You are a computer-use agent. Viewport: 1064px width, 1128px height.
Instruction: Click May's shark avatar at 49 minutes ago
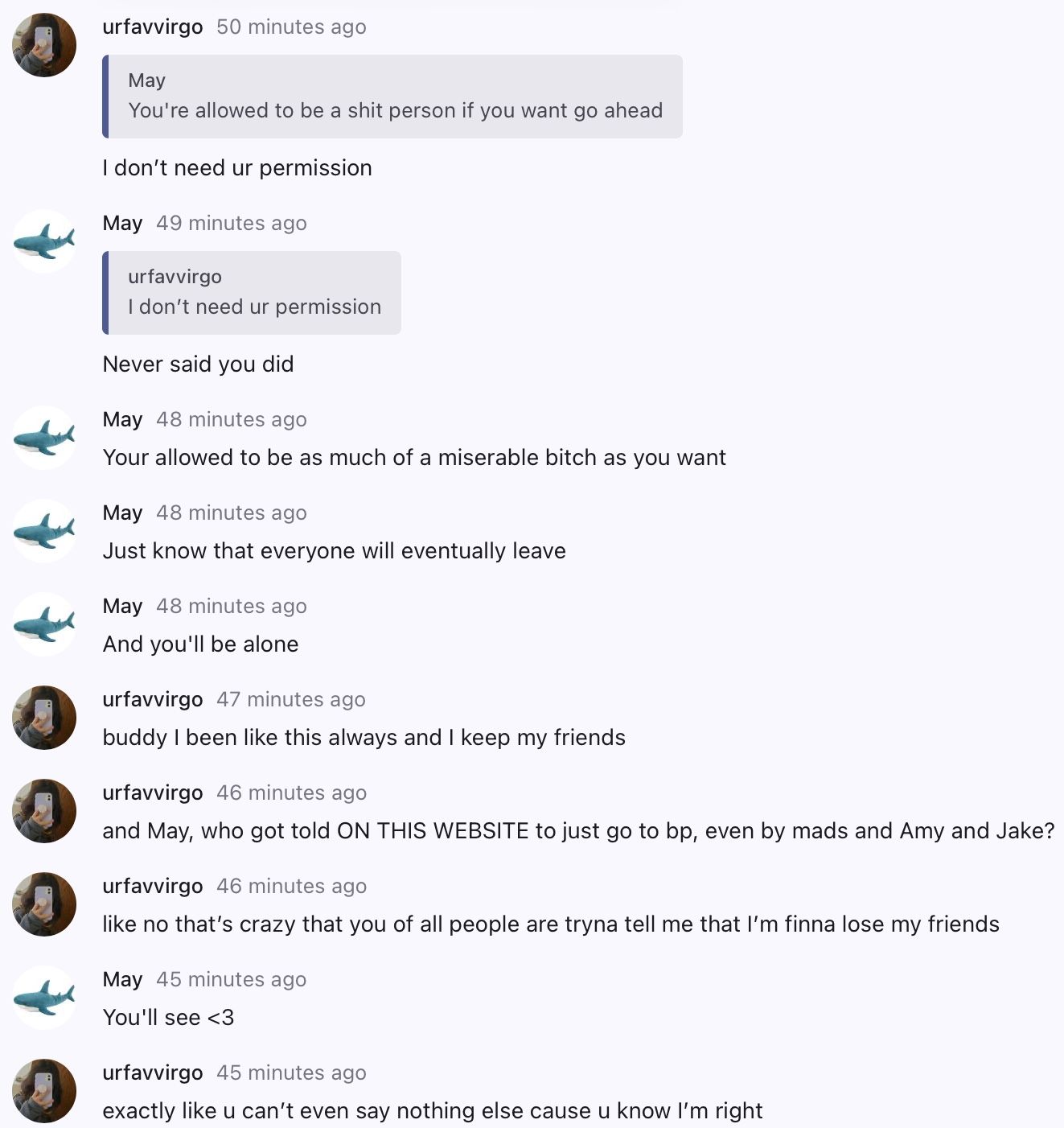pos(44,241)
